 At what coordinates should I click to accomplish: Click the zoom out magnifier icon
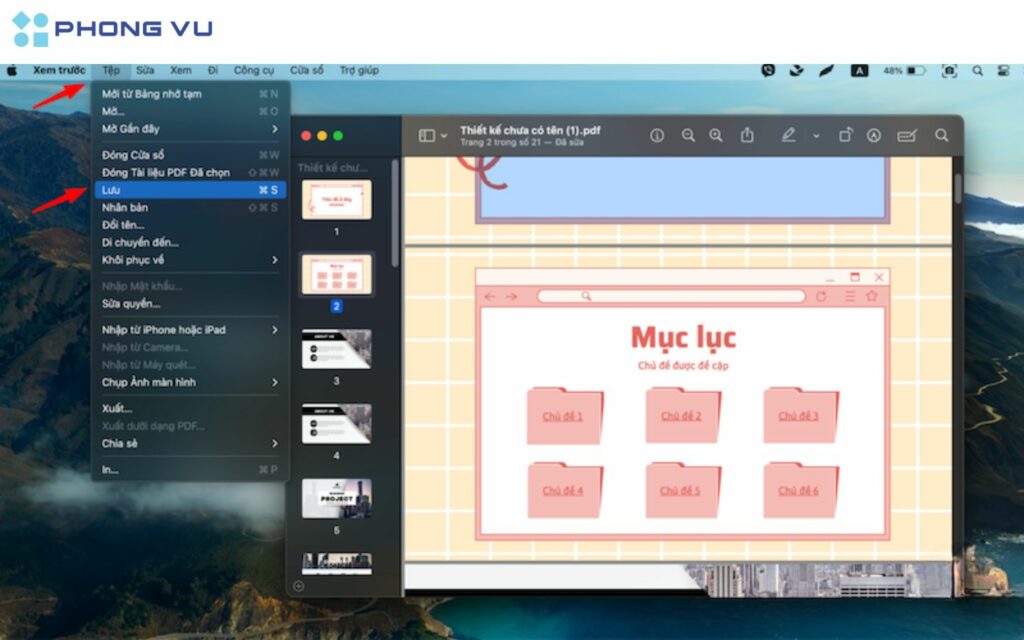[x=688, y=135]
